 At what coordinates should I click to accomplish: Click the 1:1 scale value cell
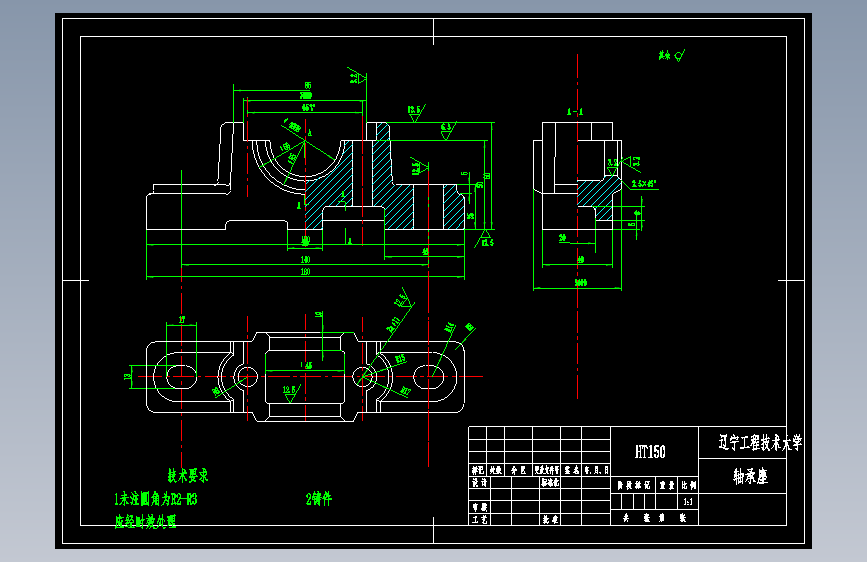click(688, 502)
